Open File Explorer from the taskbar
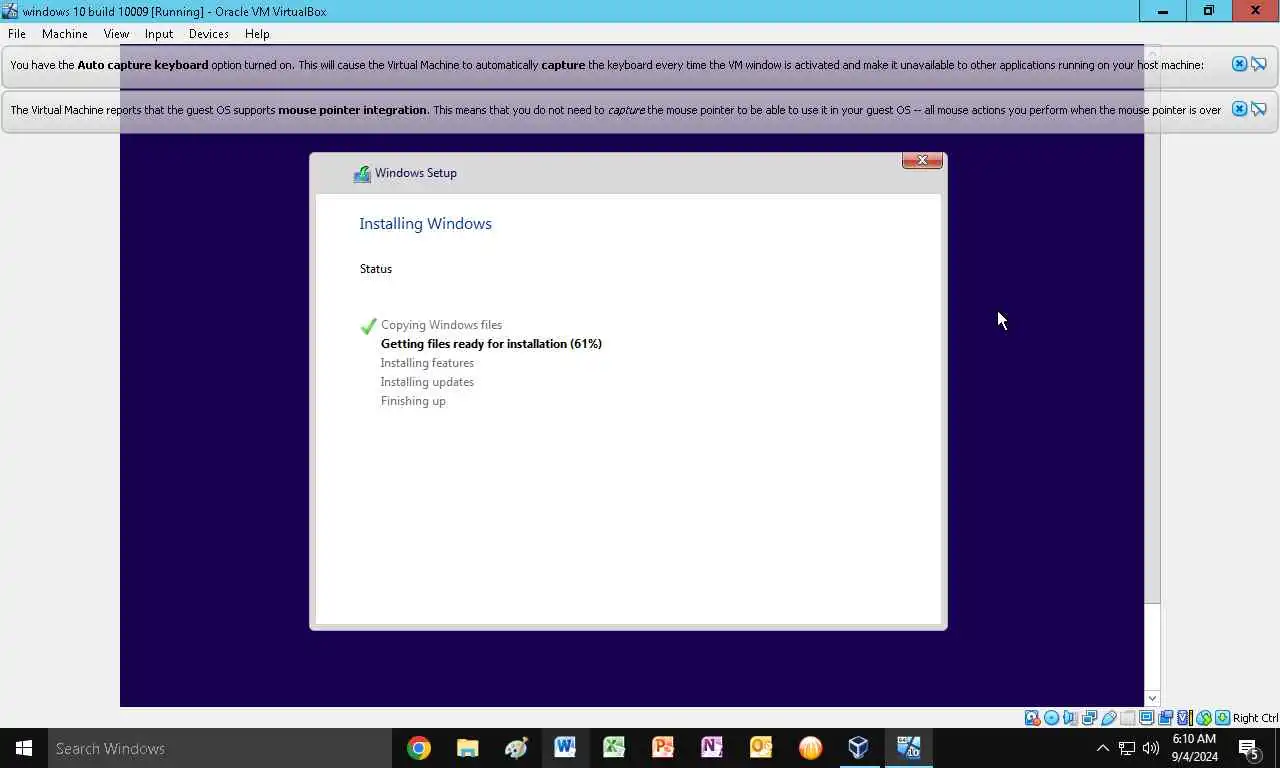This screenshot has height=768, width=1280. 467,748
